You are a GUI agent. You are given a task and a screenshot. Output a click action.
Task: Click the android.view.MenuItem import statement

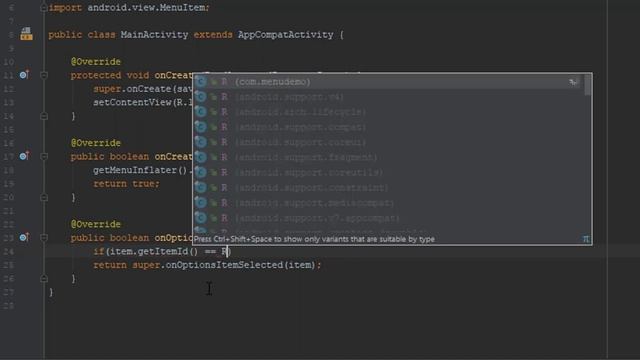point(129,7)
